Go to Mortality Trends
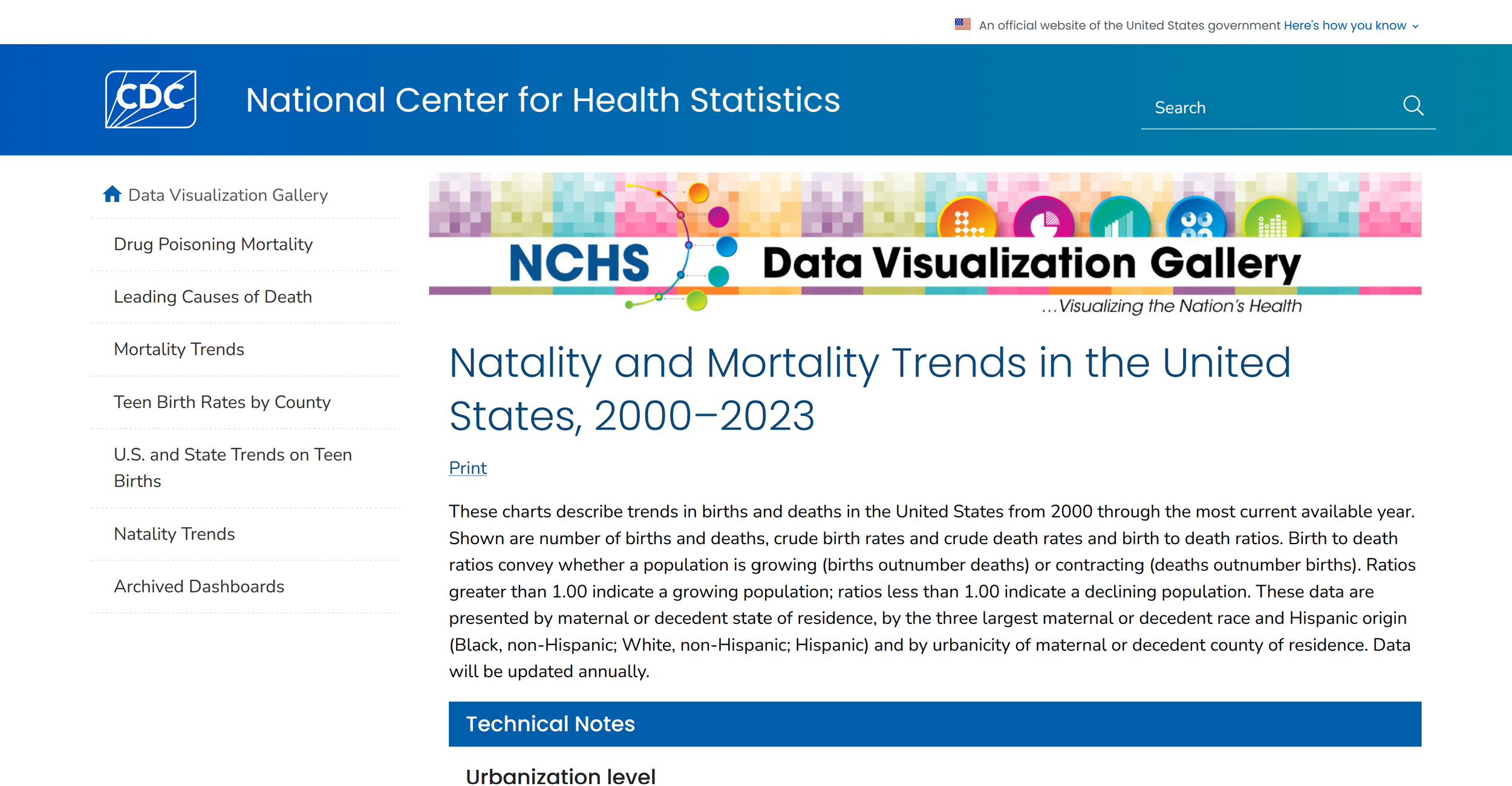Image resolution: width=1512 pixels, height=786 pixels. click(x=178, y=349)
